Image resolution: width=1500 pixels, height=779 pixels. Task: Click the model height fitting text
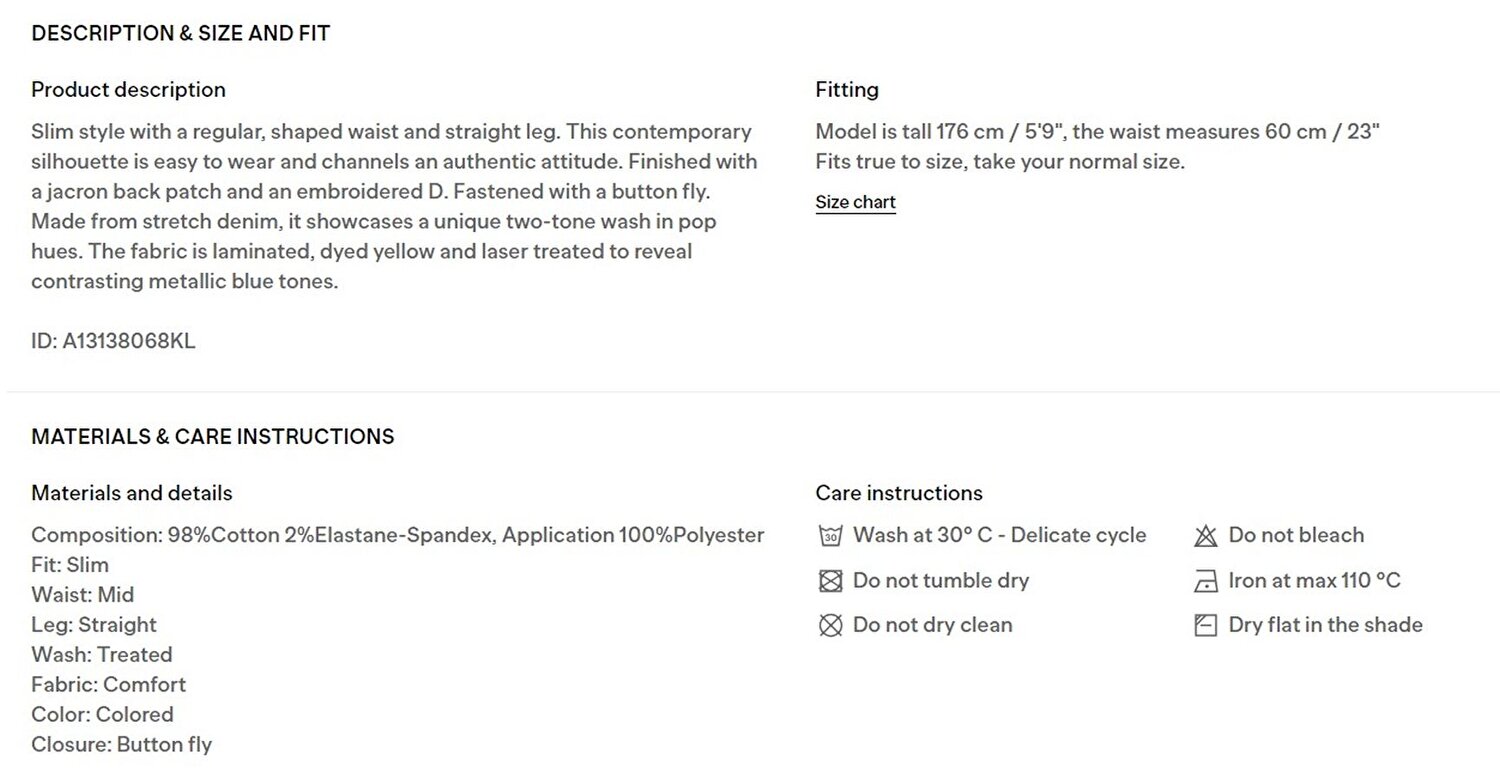click(x=1097, y=132)
